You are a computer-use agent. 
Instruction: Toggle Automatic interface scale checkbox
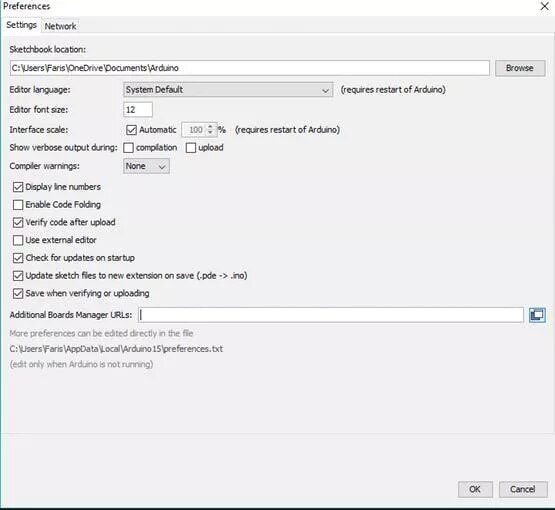(x=131, y=130)
